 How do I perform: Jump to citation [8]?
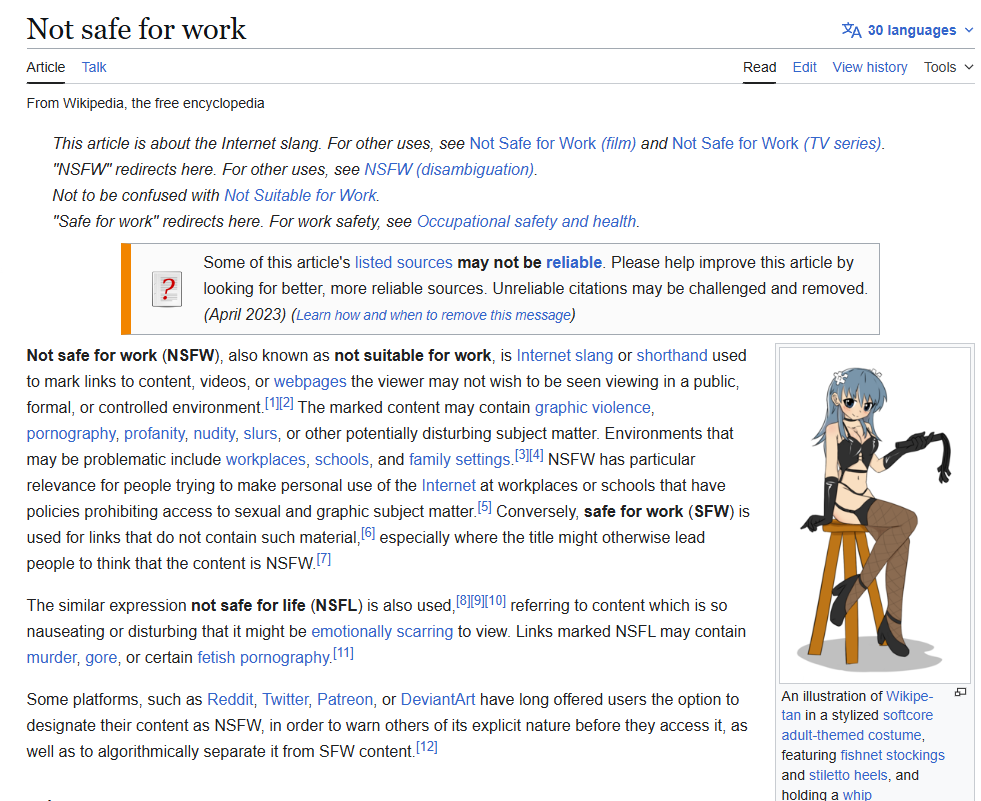coord(463,601)
